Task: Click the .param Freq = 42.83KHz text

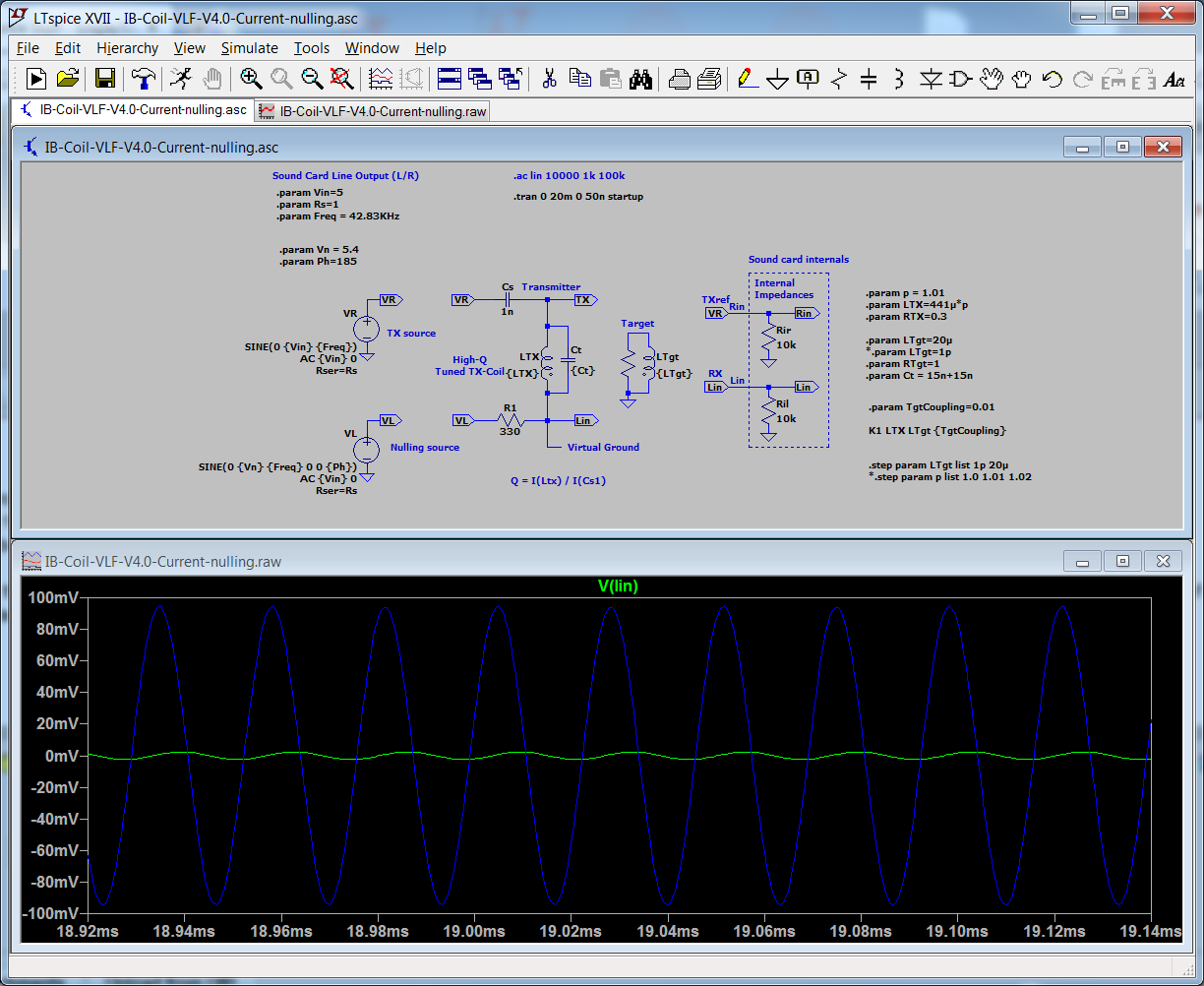Action: pos(337,216)
